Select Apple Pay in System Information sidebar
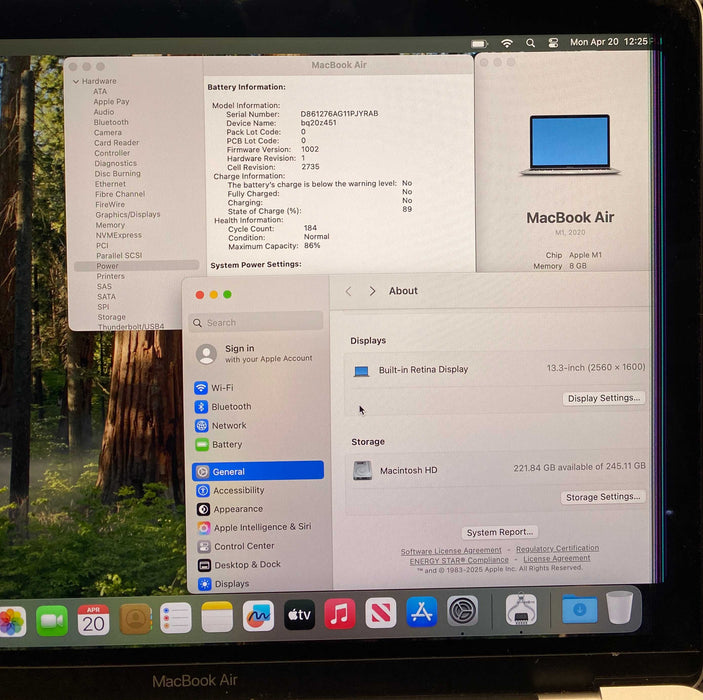The height and width of the screenshot is (700, 703). [111, 102]
